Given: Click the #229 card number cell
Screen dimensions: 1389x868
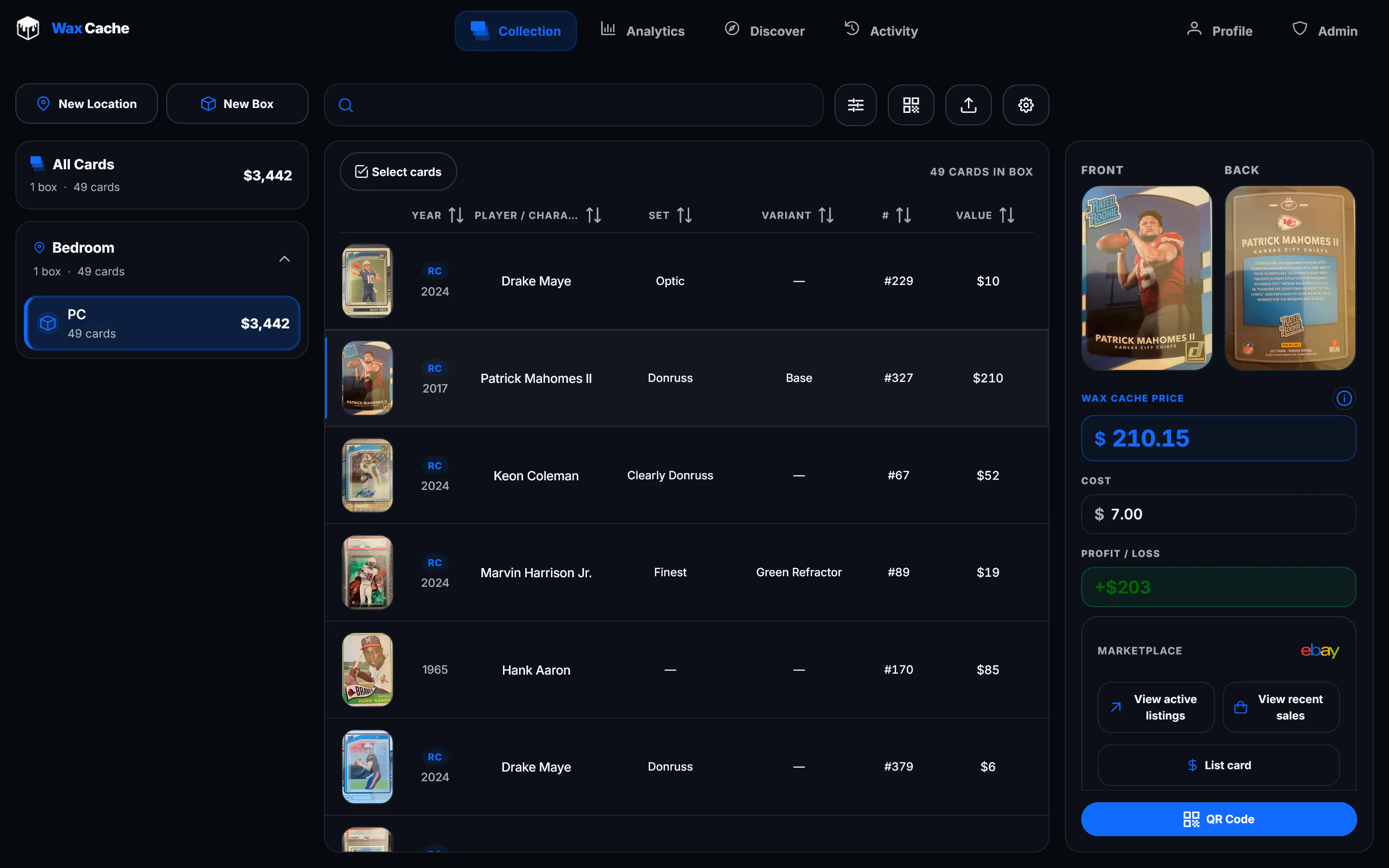Looking at the screenshot, I should click(x=898, y=281).
